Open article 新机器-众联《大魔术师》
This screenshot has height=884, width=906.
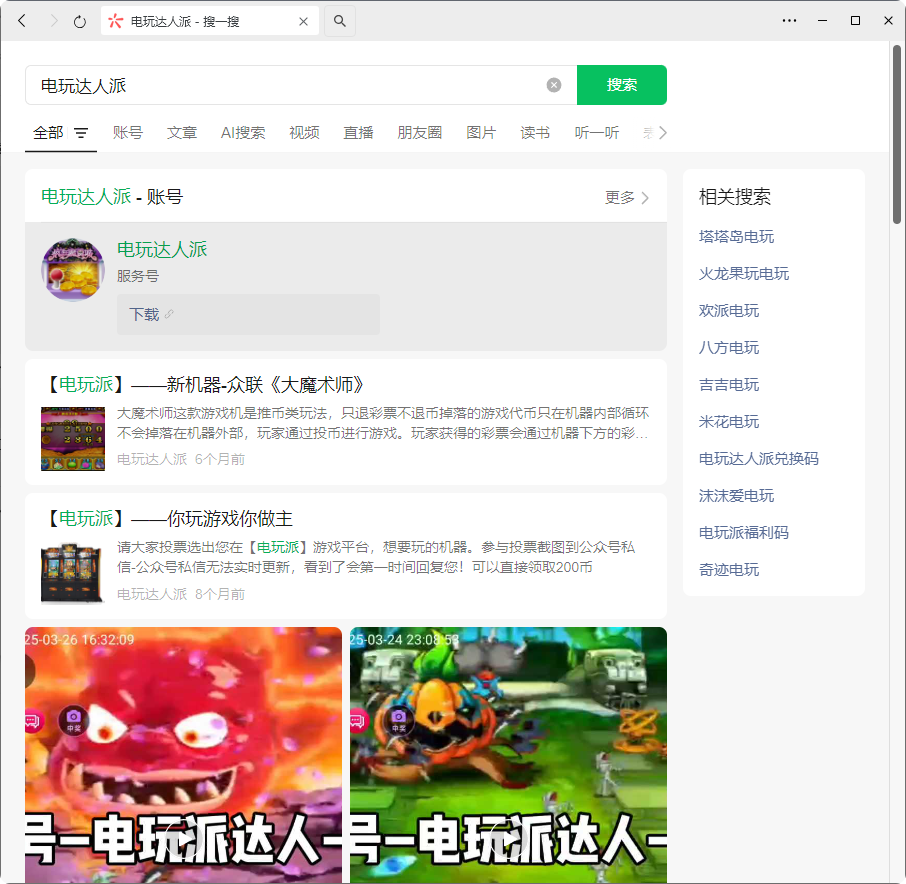(204, 384)
